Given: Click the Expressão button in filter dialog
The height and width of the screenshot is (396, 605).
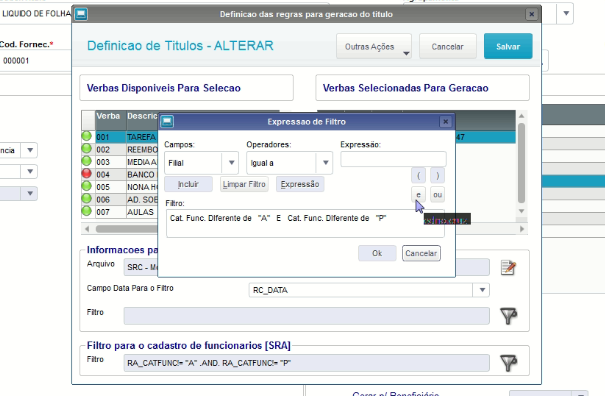Looking at the screenshot, I should click(300, 184).
